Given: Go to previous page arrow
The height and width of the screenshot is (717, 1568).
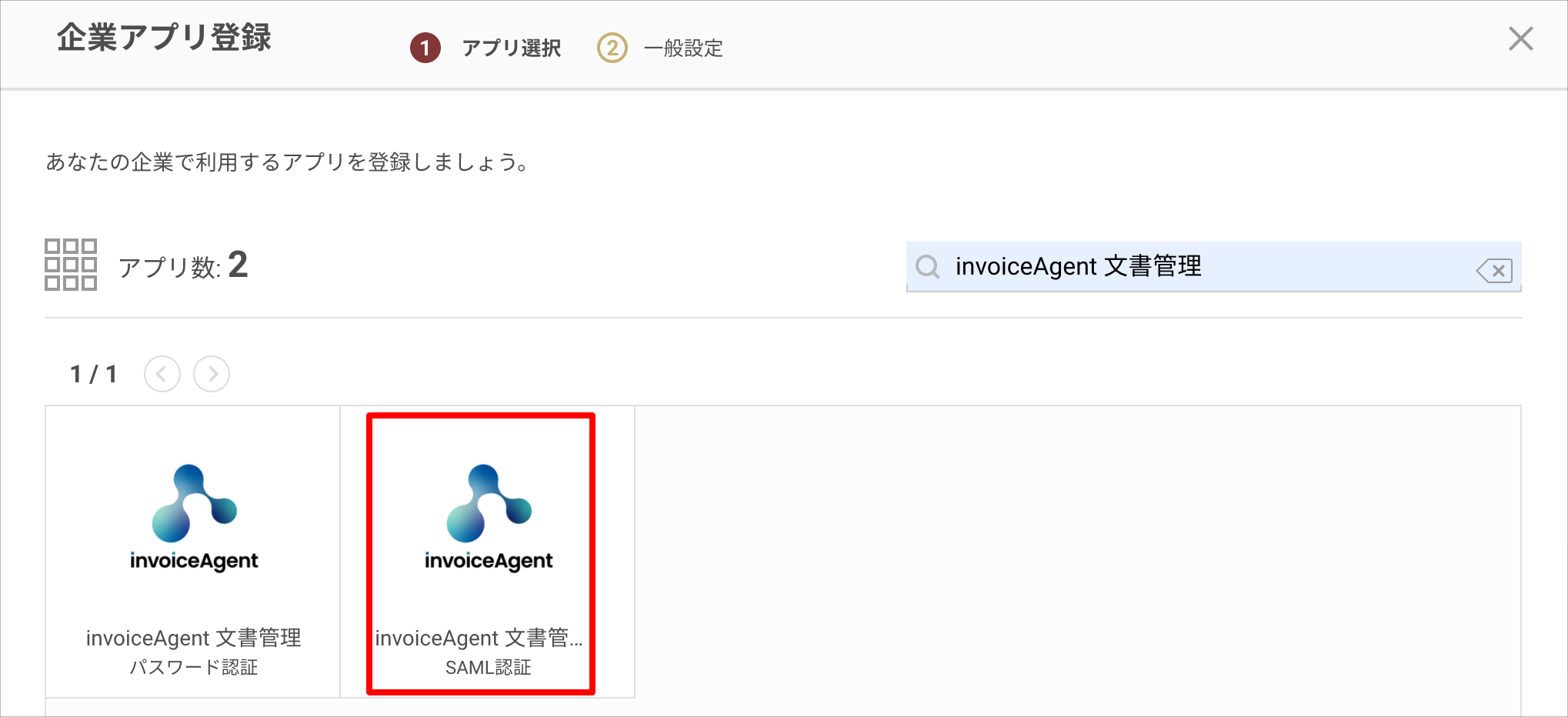Looking at the screenshot, I should [162, 374].
